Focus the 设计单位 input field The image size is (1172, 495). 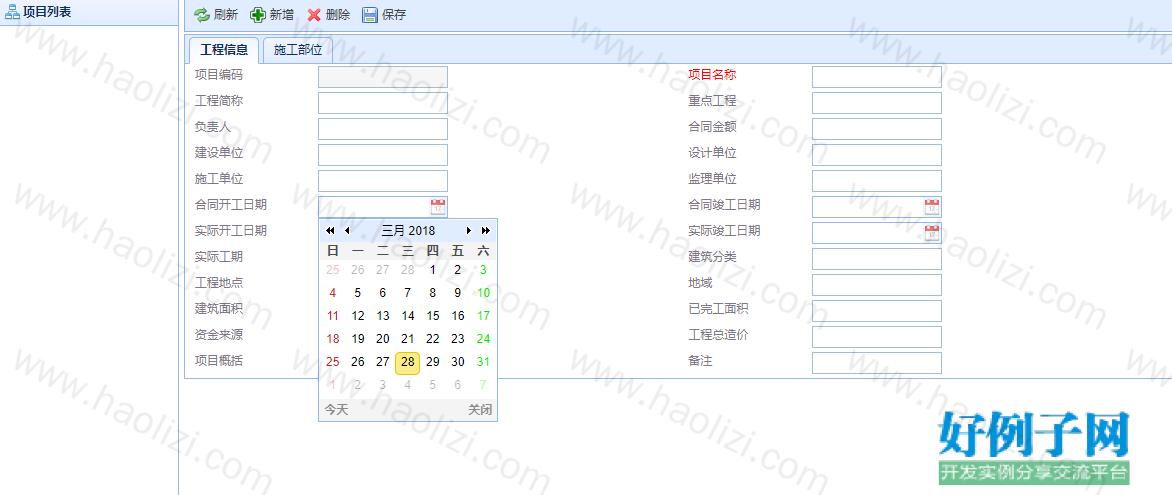coord(877,155)
